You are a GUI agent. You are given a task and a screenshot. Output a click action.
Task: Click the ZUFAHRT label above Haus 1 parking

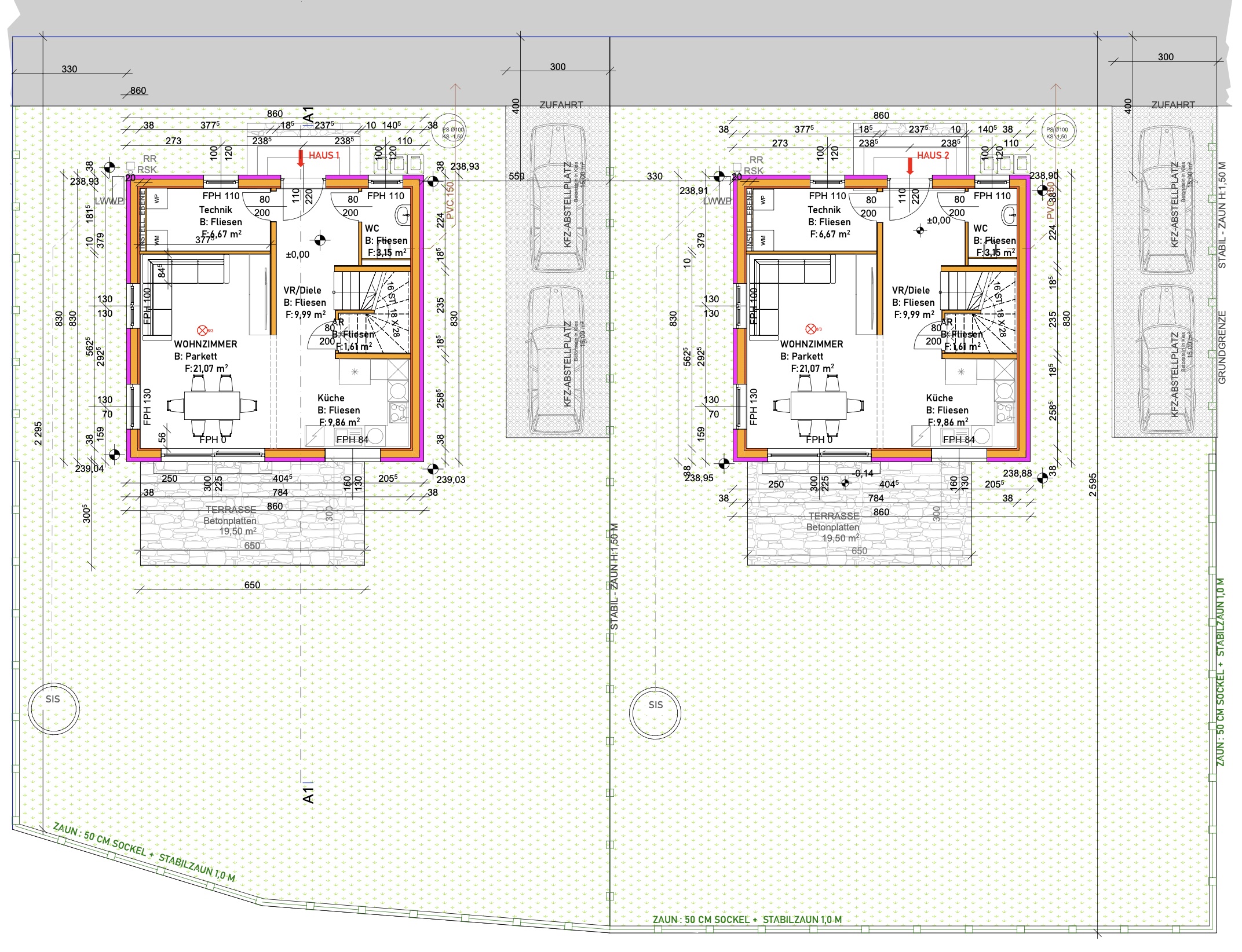click(561, 105)
